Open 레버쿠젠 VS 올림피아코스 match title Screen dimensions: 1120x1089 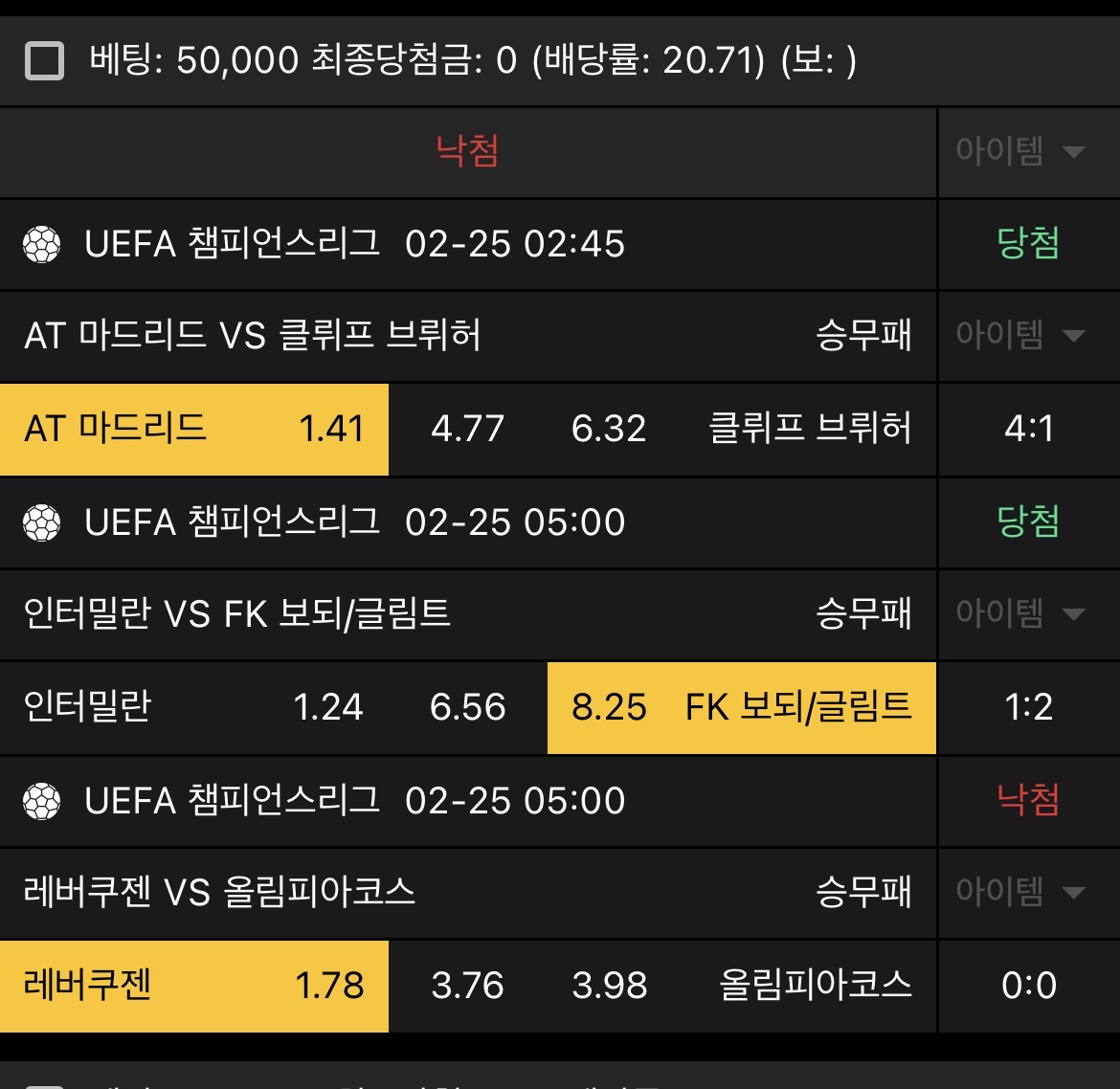(219, 892)
